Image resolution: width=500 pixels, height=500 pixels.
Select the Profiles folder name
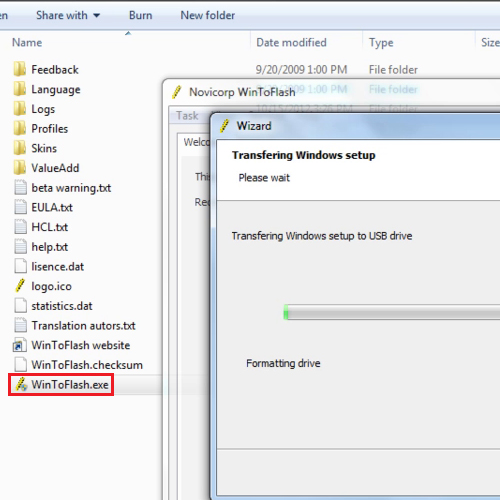point(50,129)
